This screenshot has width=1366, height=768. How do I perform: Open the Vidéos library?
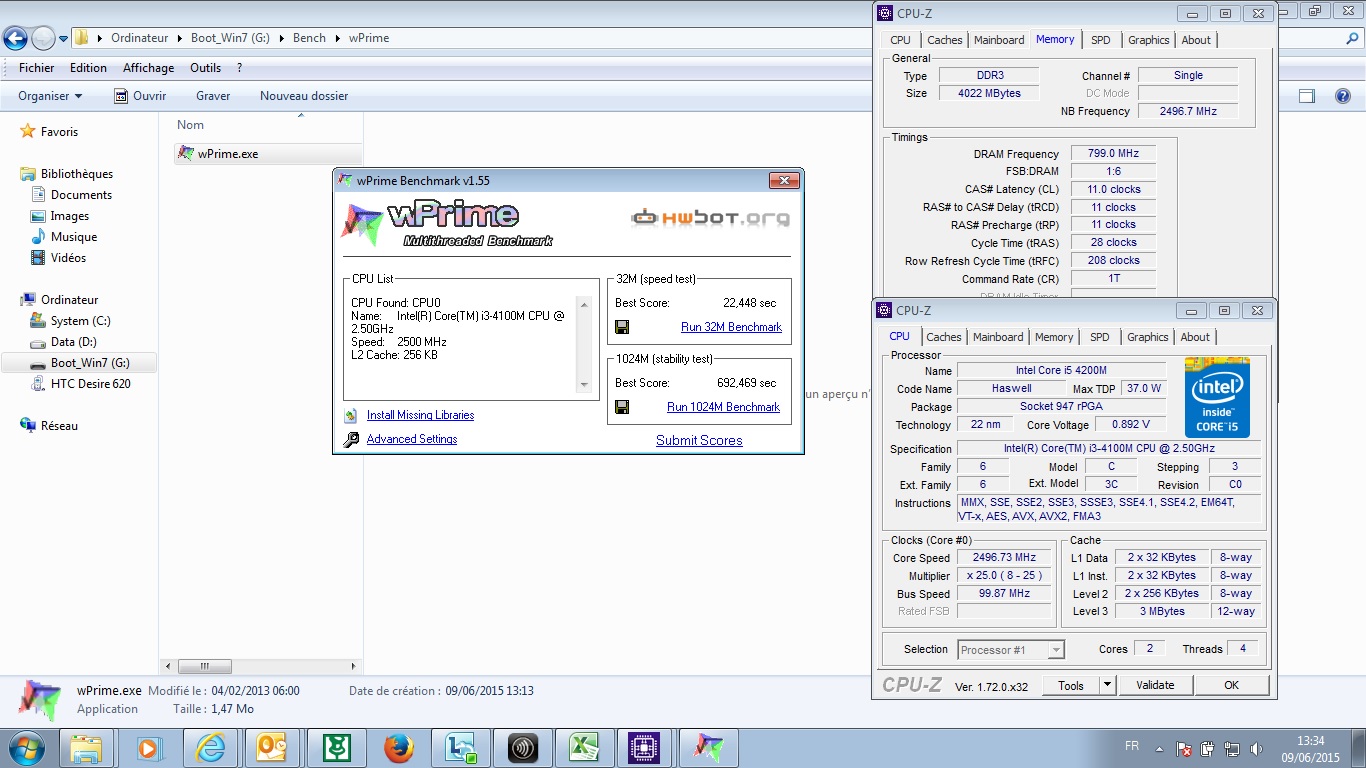coord(68,258)
